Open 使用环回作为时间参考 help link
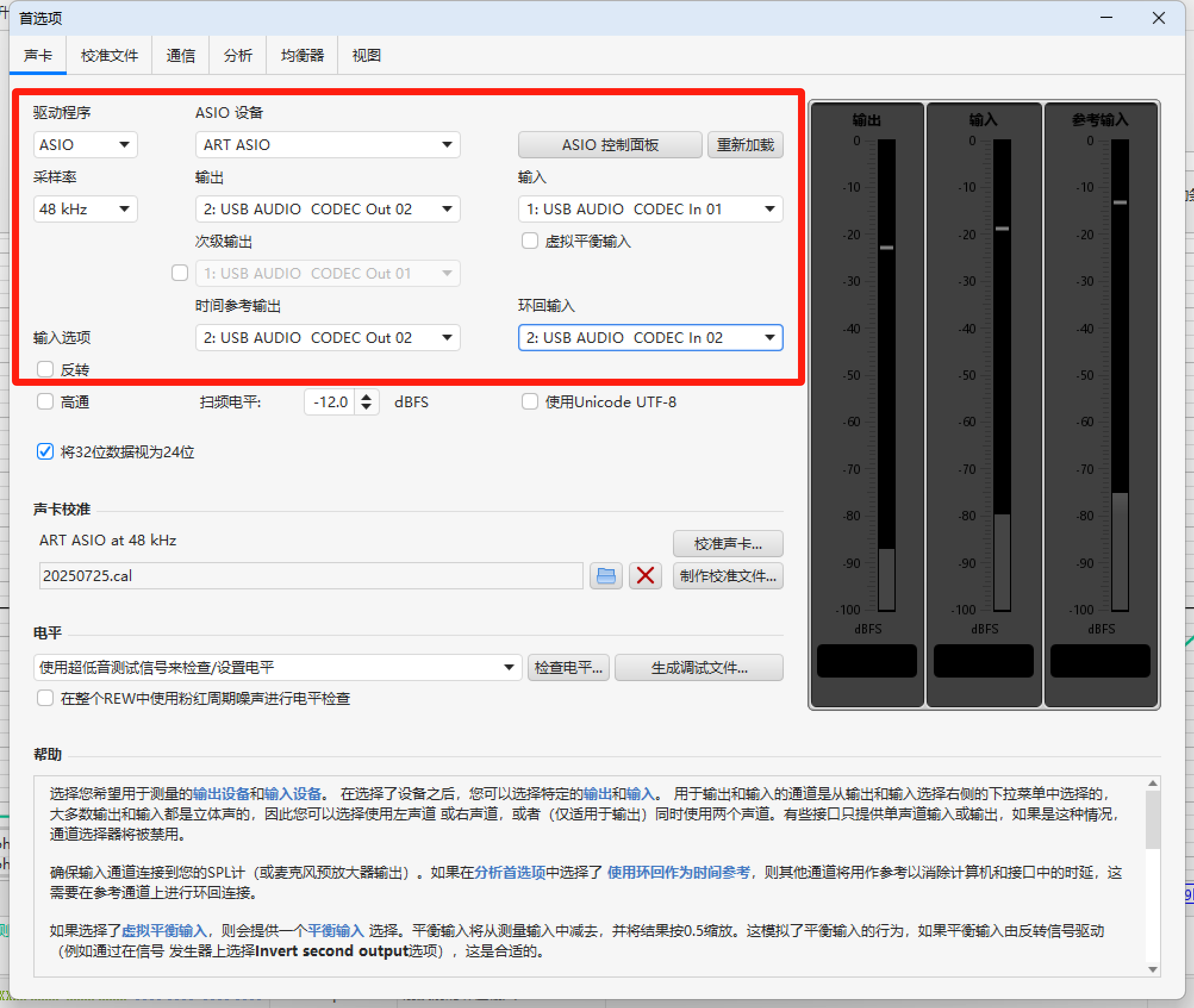 coord(678,872)
